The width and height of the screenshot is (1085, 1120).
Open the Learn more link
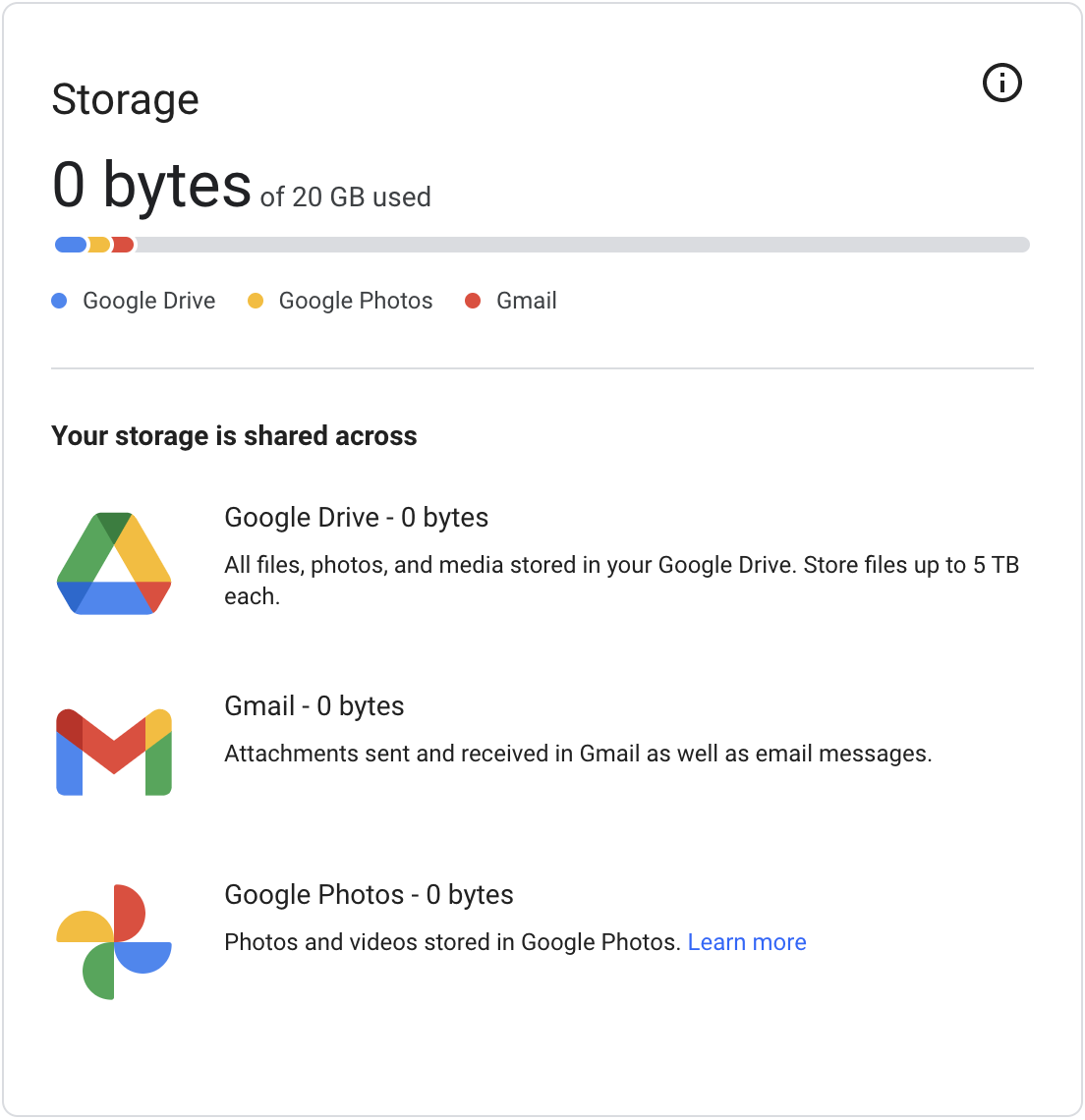click(x=747, y=942)
